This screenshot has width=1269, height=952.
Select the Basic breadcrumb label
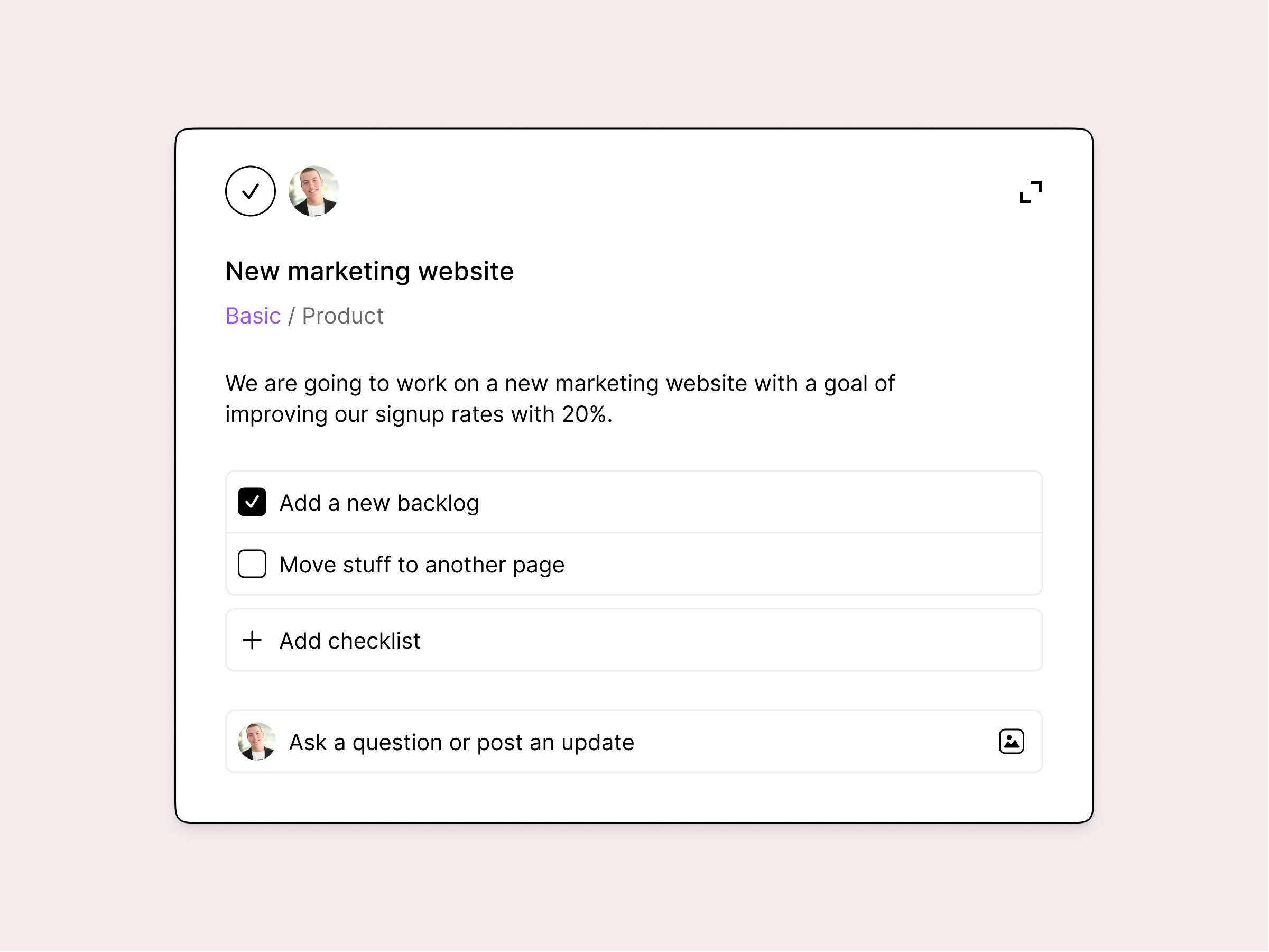(253, 316)
